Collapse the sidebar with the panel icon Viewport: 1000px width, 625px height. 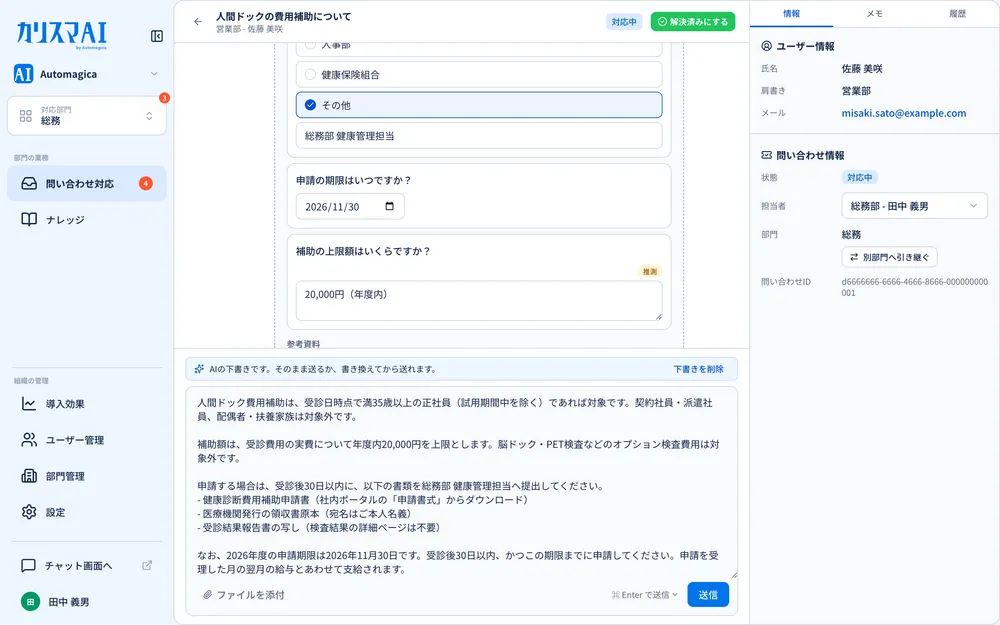157,36
